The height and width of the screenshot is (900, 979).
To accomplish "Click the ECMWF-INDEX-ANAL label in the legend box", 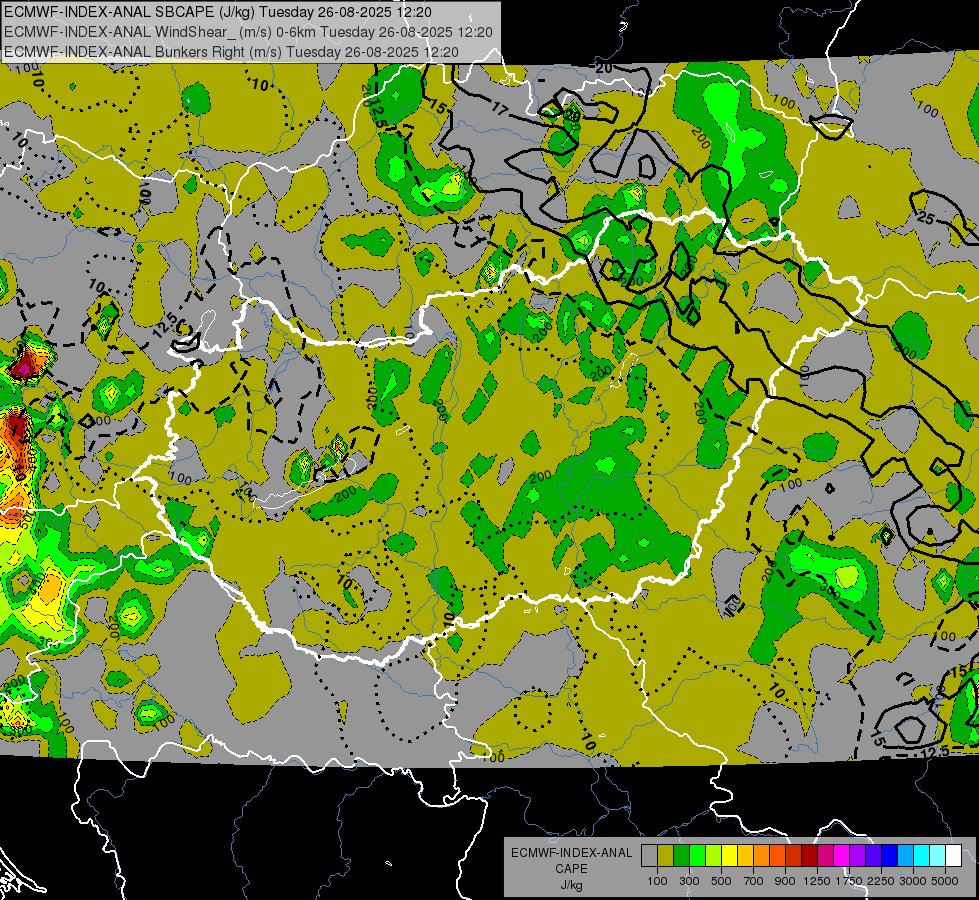I will point(572,853).
